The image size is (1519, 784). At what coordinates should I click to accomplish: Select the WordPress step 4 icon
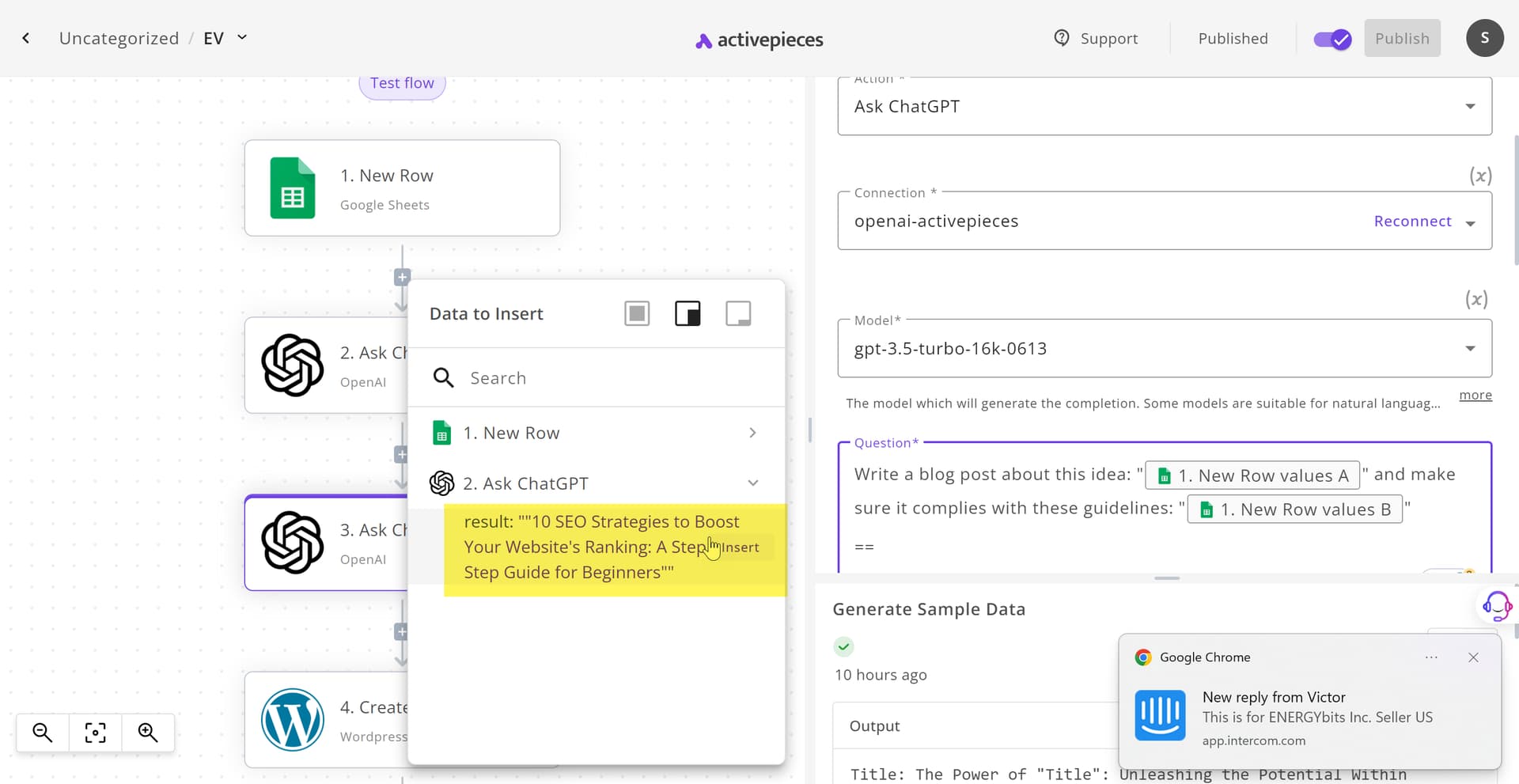click(x=292, y=719)
